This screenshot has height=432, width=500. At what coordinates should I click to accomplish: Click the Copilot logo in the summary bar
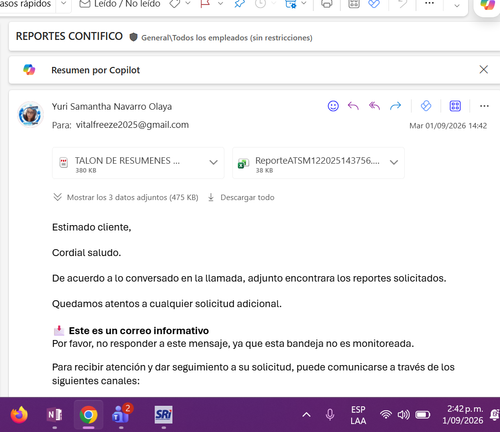click(29, 70)
